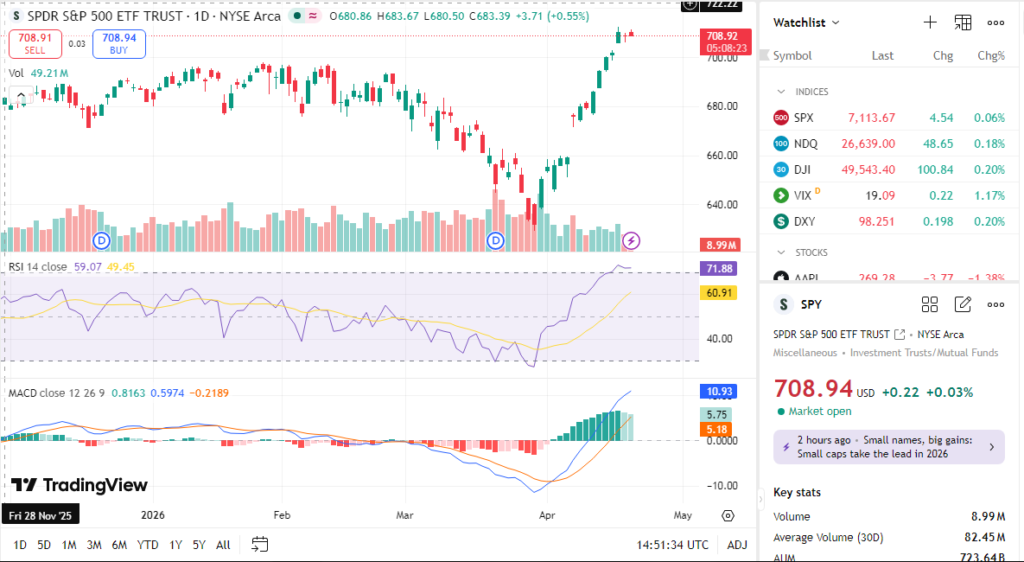Click the April dividend D marker
The height and width of the screenshot is (562, 1024).
496,241
